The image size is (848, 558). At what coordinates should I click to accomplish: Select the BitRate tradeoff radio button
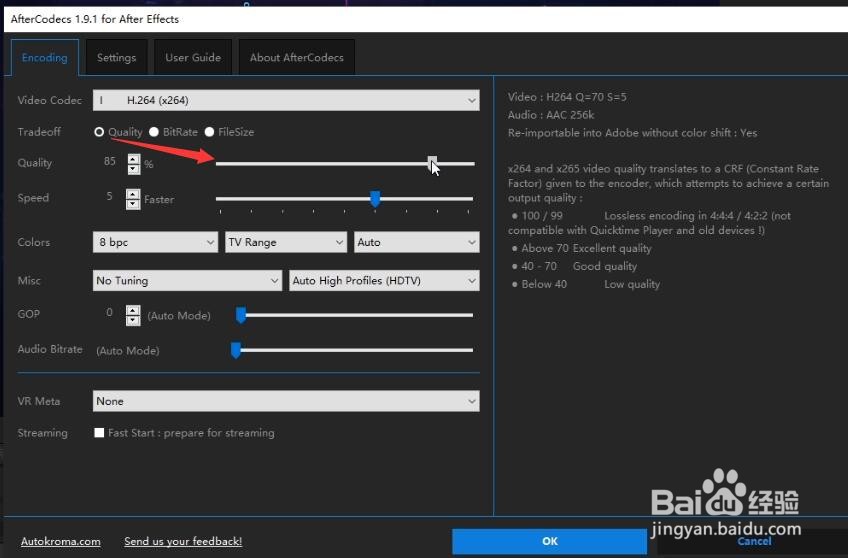tap(154, 132)
